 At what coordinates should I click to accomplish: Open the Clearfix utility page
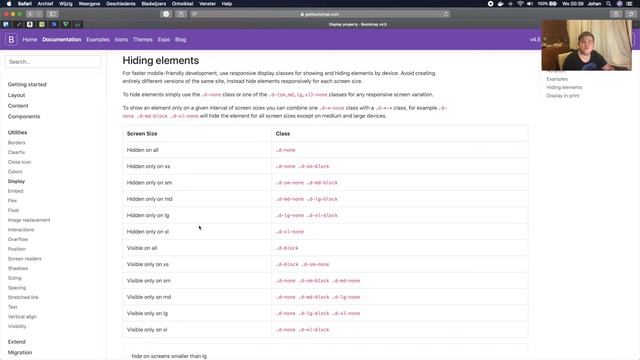[16, 152]
